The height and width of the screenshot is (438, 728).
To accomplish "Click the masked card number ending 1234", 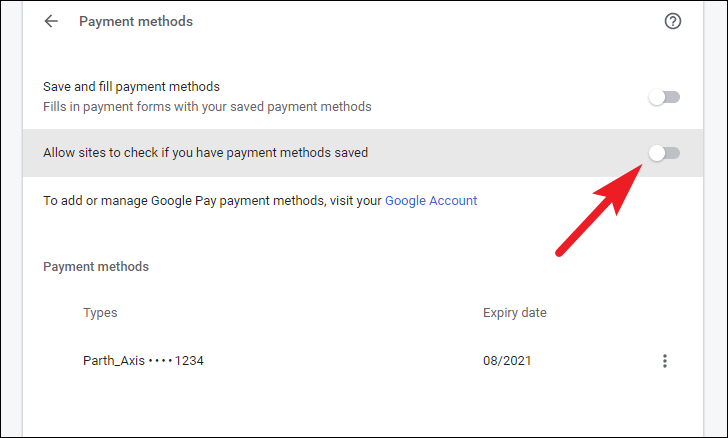I will [176, 360].
